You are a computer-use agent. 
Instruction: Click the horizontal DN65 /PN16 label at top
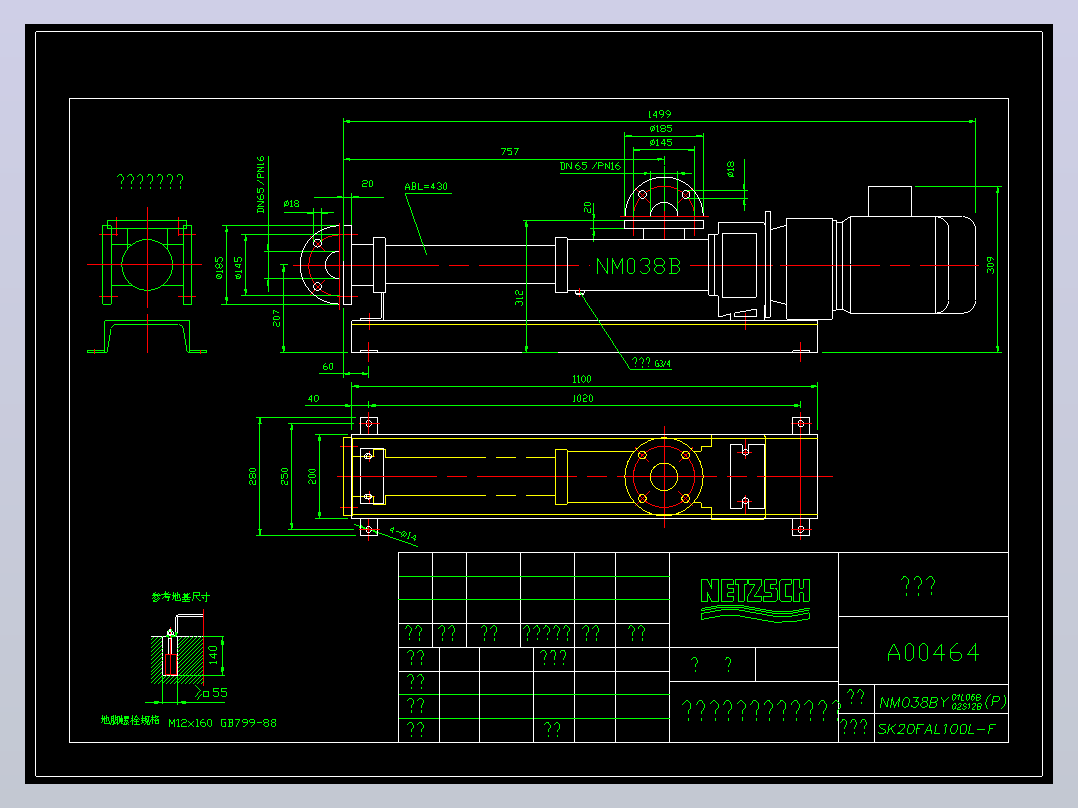point(590,166)
